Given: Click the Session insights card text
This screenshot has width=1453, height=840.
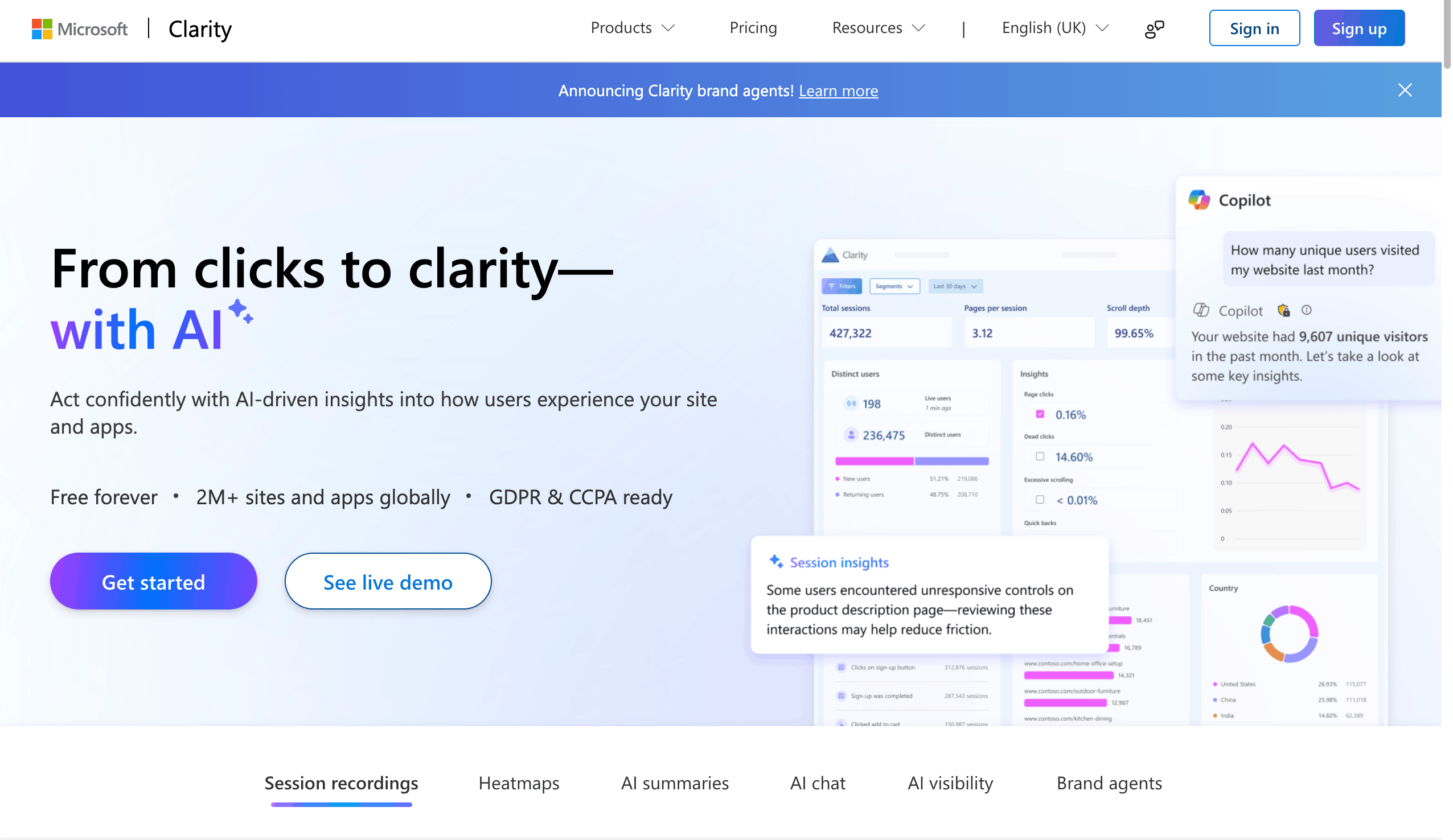Looking at the screenshot, I should click(x=920, y=610).
